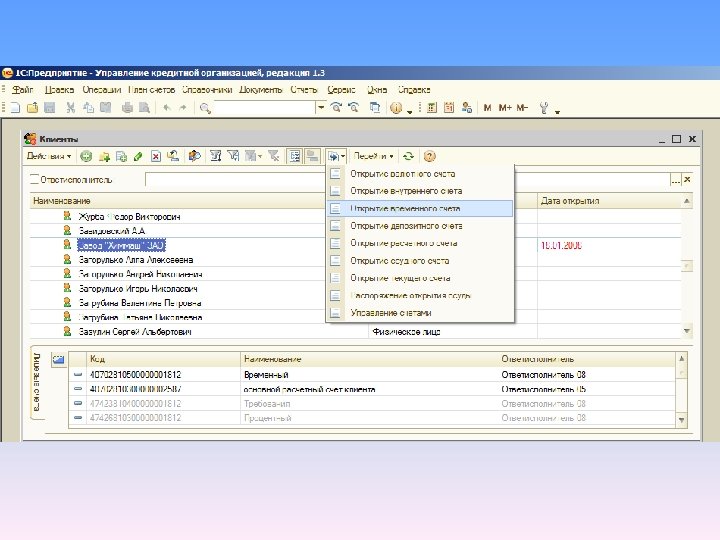This screenshot has width=720, height=540.
Task: Click the green pencil Edit icon
Action: pos(138,157)
